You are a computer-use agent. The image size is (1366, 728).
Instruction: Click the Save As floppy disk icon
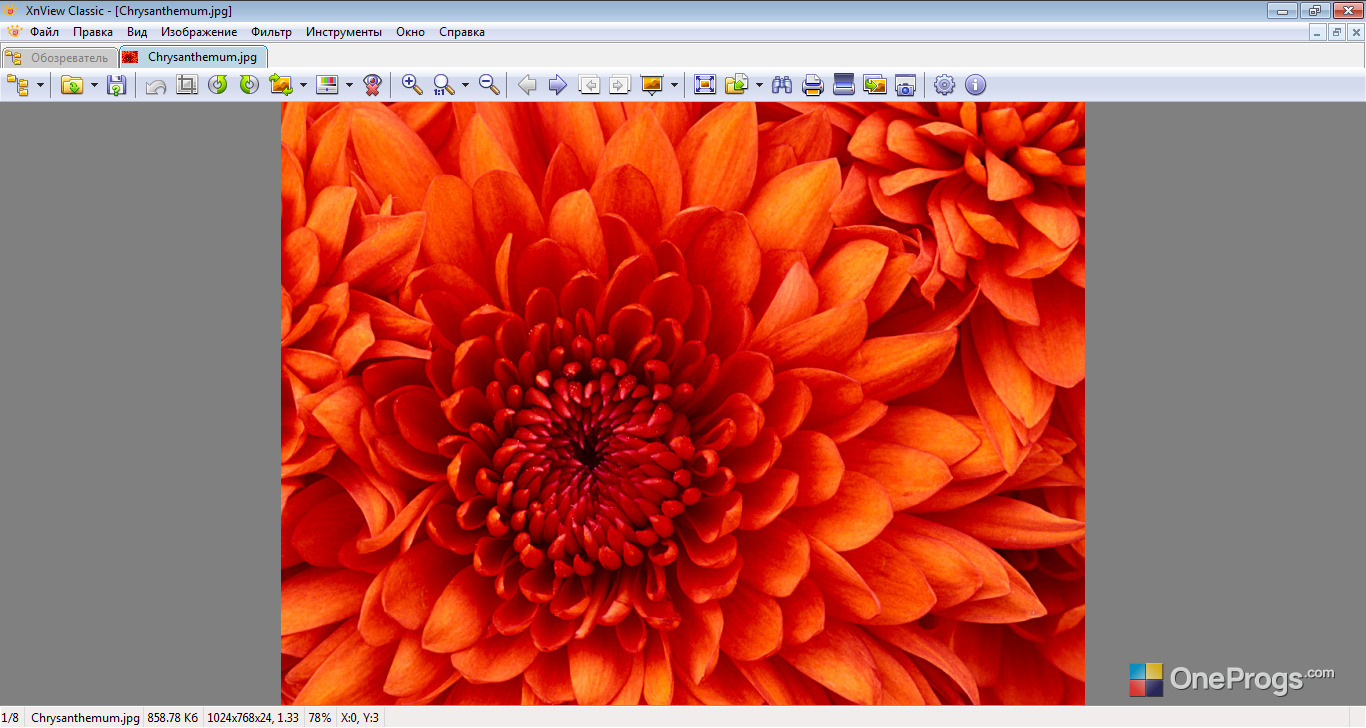[117, 85]
